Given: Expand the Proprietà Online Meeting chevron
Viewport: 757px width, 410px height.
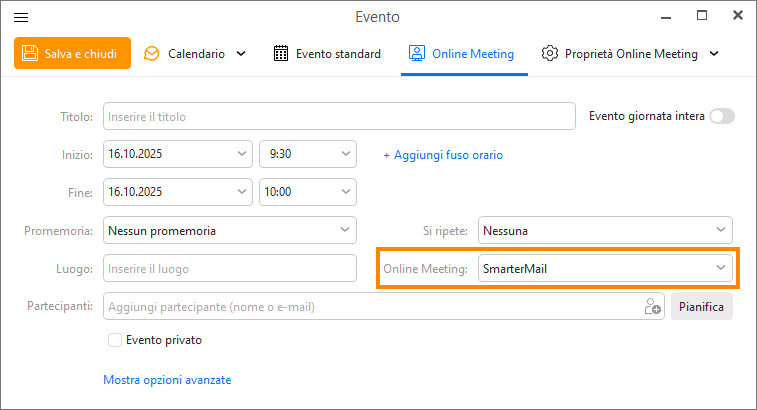Looking at the screenshot, I should click(x=713, y=53).
